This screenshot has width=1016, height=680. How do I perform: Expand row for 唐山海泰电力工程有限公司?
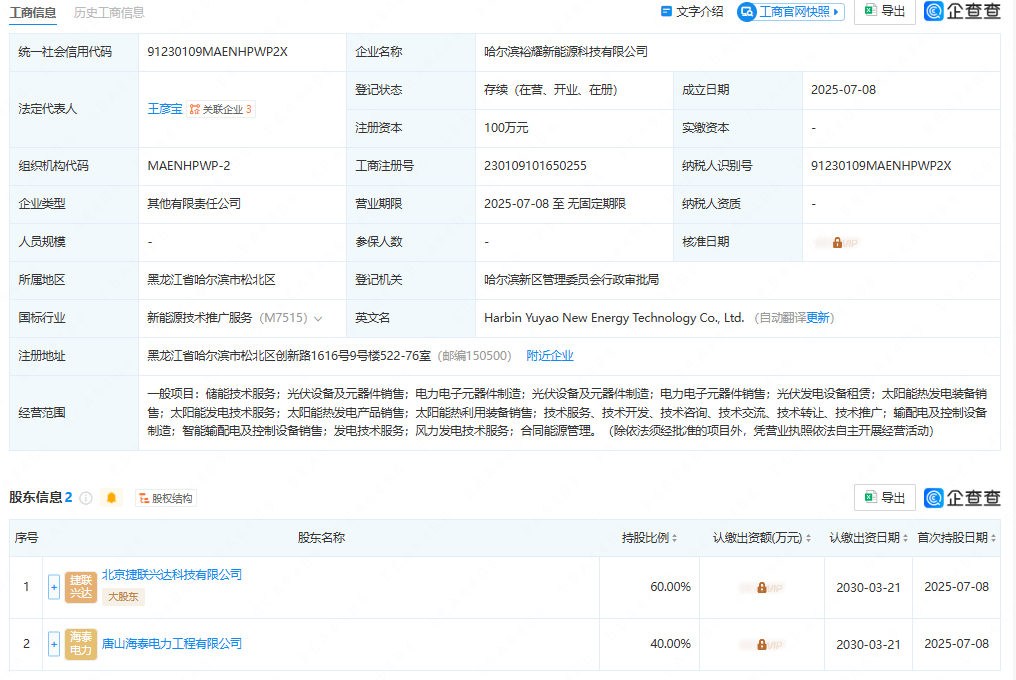click(x=54, y=644)
